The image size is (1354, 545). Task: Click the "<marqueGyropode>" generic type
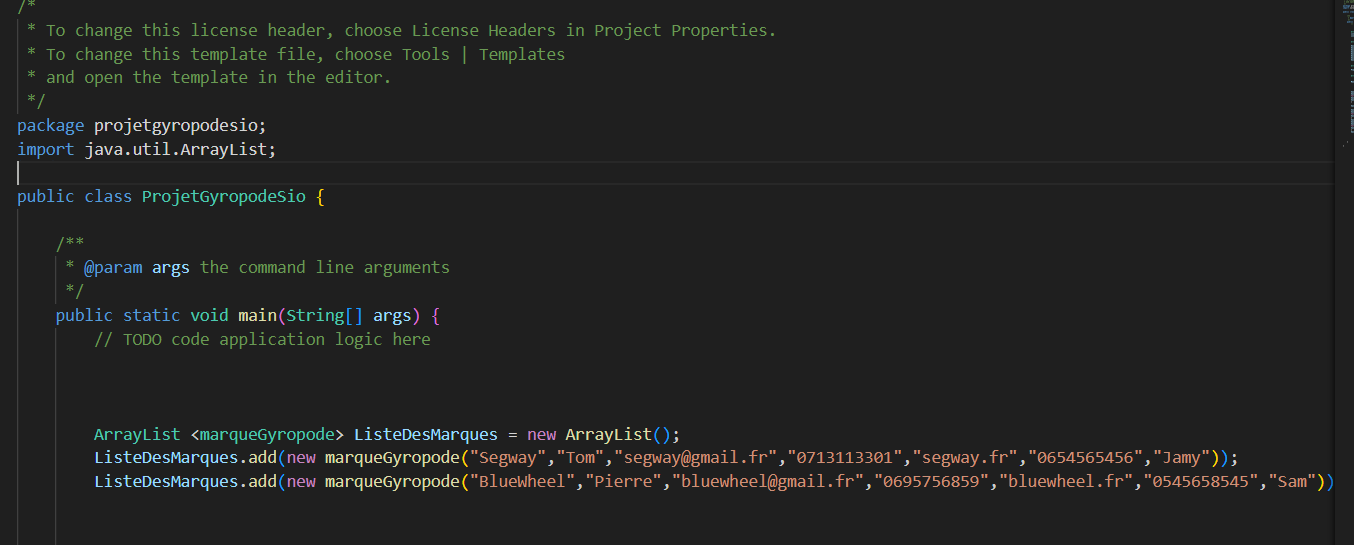click(x=267, y=435)
